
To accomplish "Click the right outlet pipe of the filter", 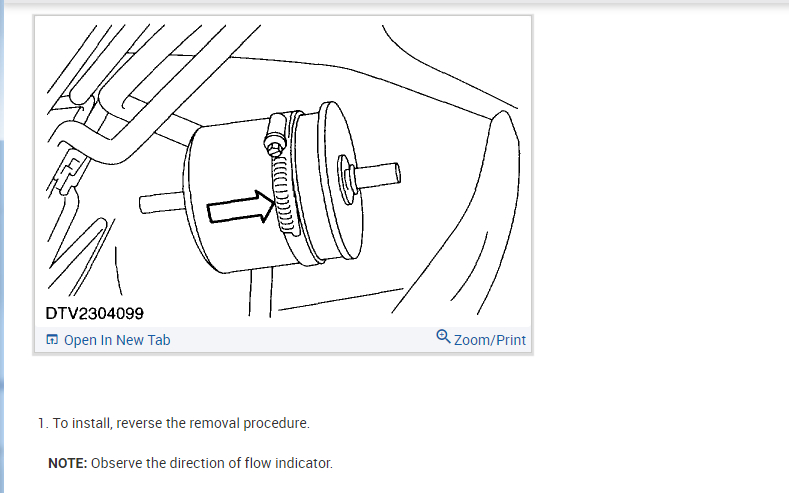I will click(378, 176).
